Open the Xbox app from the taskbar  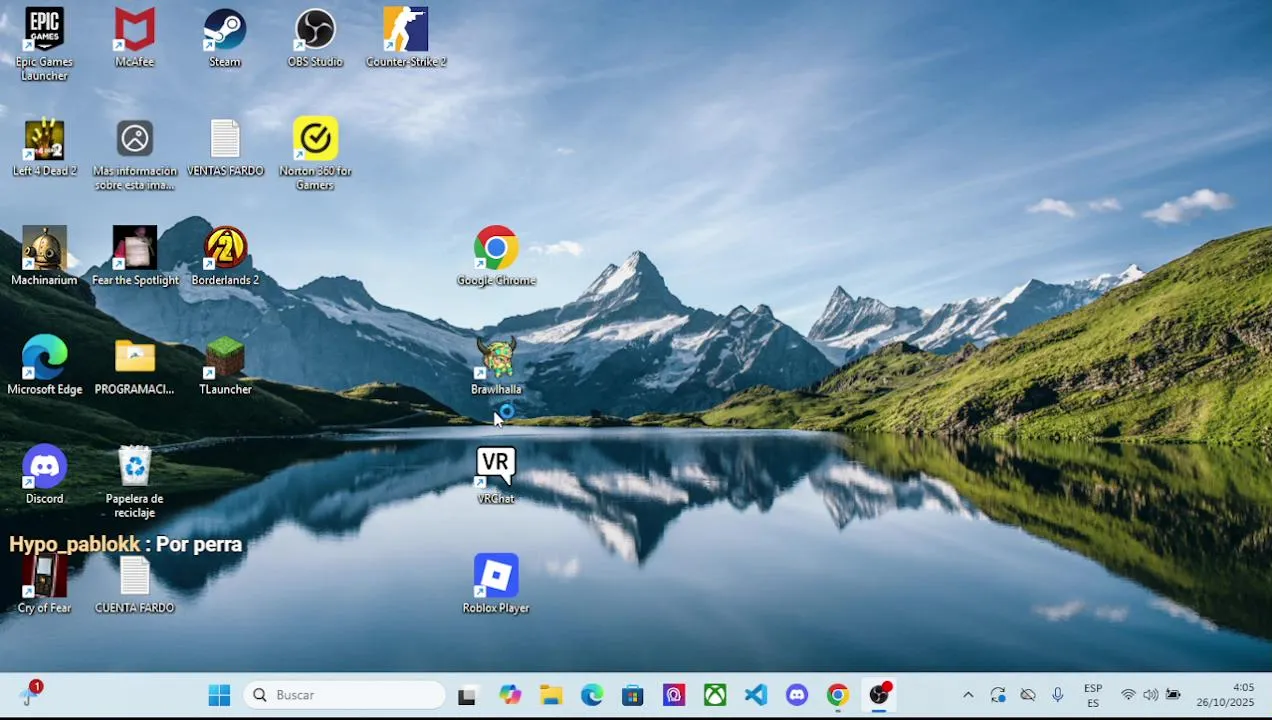pos(715,695)
